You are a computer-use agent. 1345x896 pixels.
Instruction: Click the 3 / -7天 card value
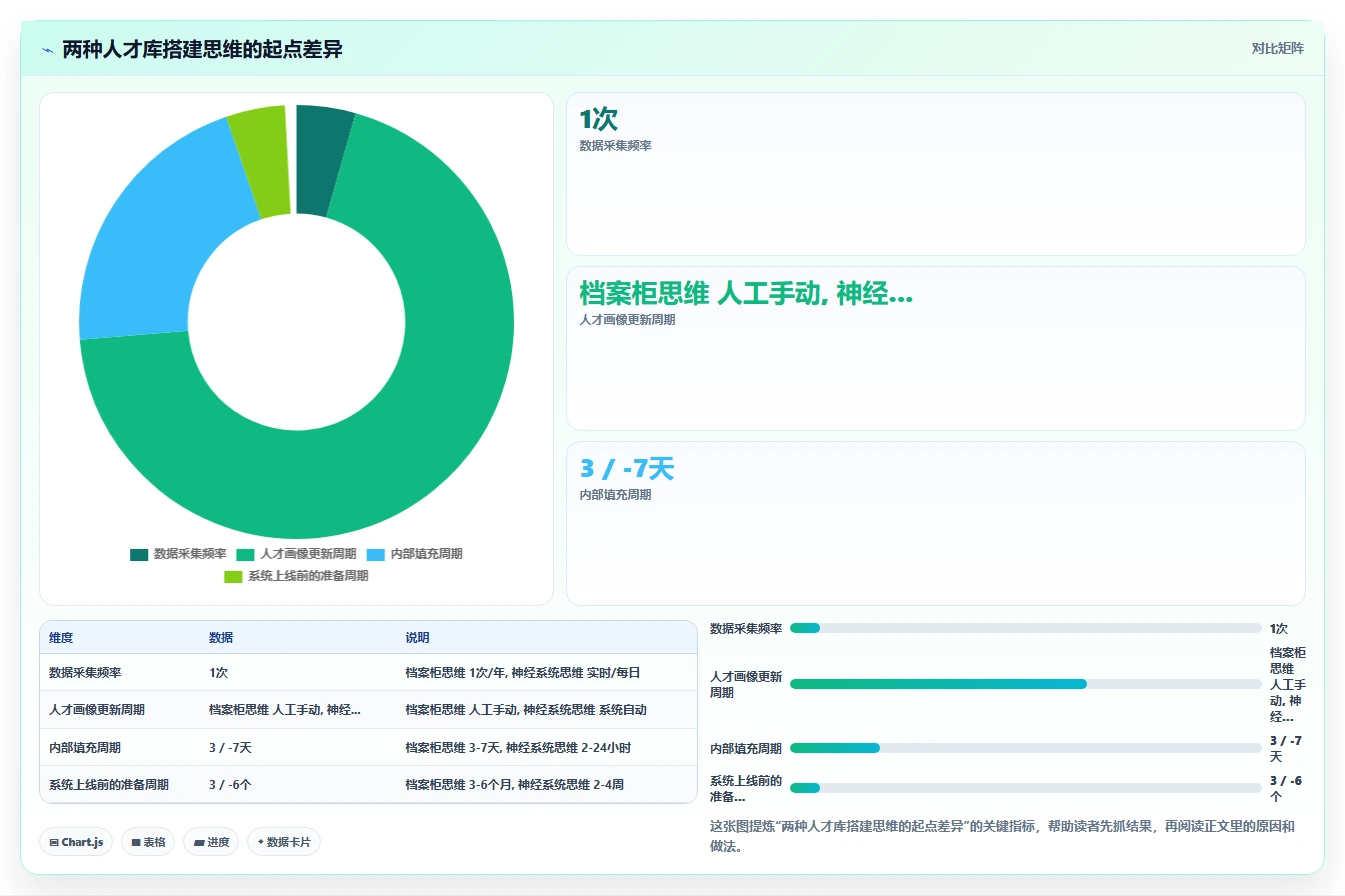tap(627, 469)
